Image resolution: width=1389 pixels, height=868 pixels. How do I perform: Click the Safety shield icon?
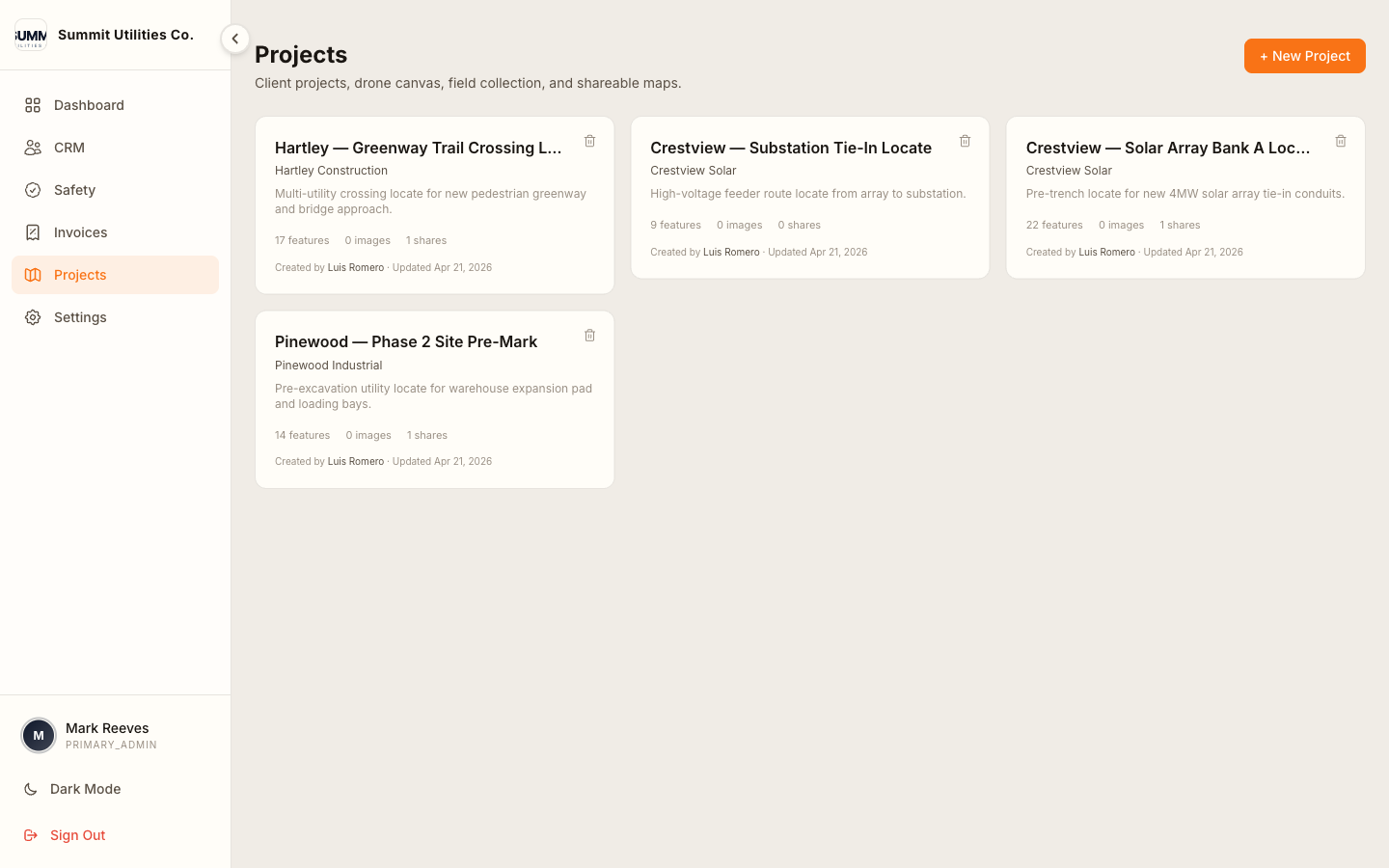pyautogui.click(x=33, y=190)
